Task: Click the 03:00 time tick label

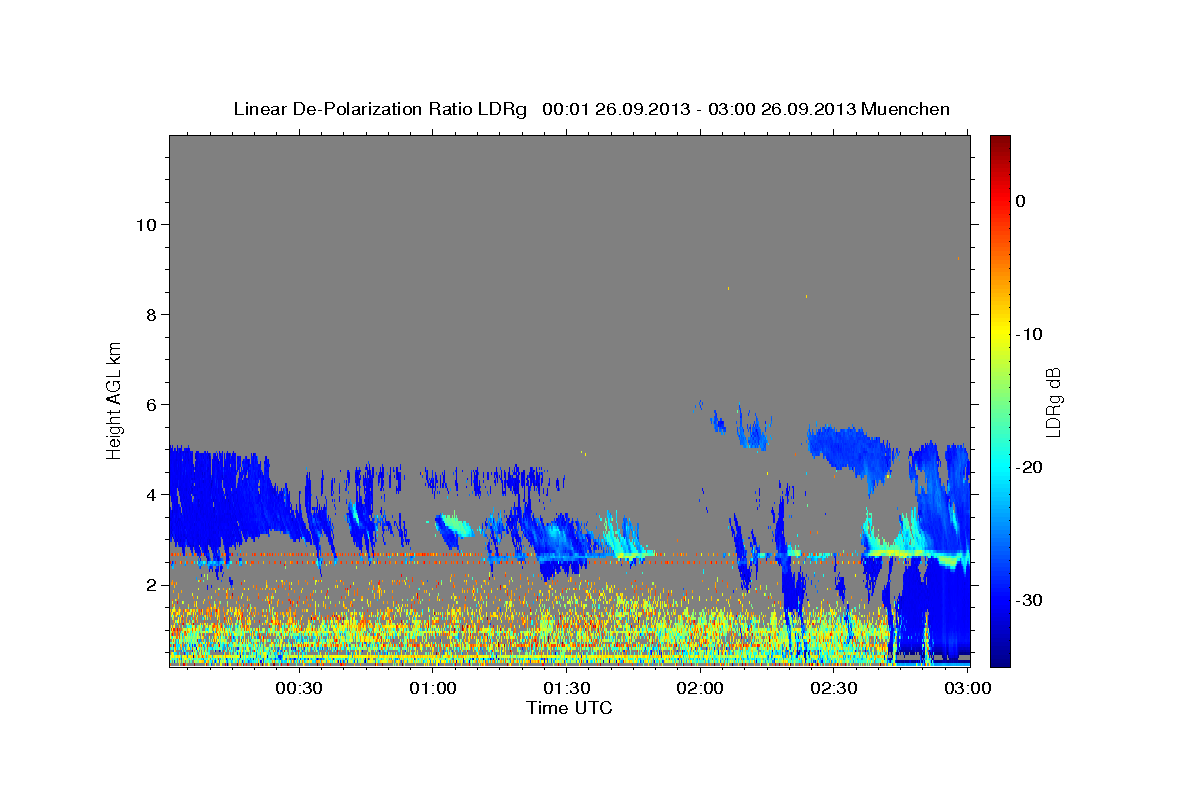Action: pos(967,689)
